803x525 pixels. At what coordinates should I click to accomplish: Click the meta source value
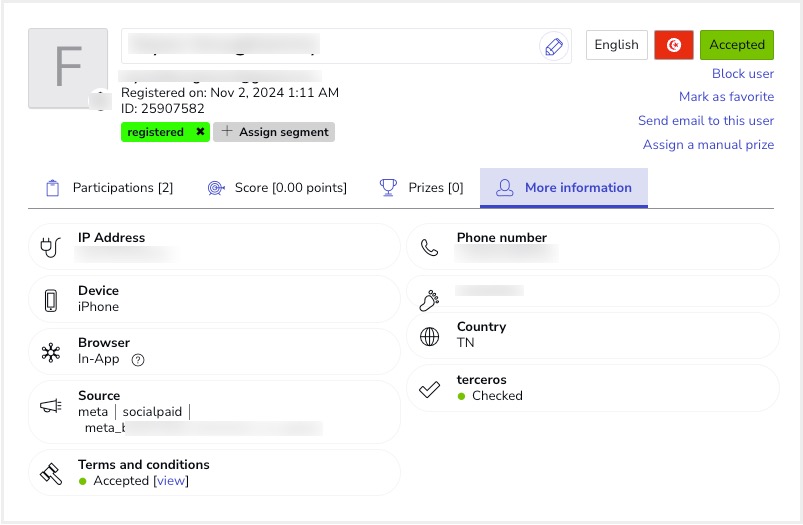pyautogui.click(x=93, y=412)
